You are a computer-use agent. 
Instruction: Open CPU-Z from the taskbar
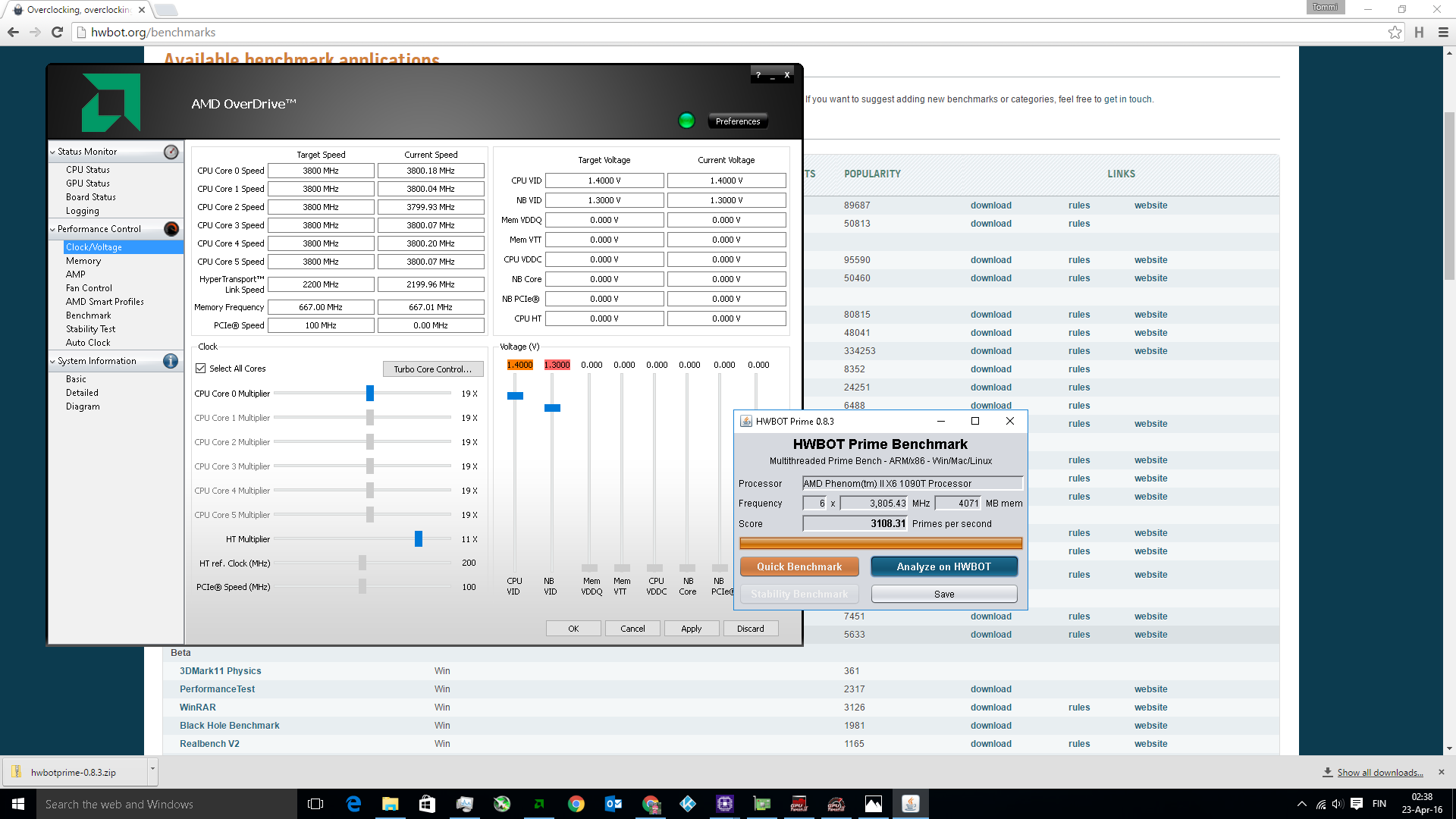725,804
